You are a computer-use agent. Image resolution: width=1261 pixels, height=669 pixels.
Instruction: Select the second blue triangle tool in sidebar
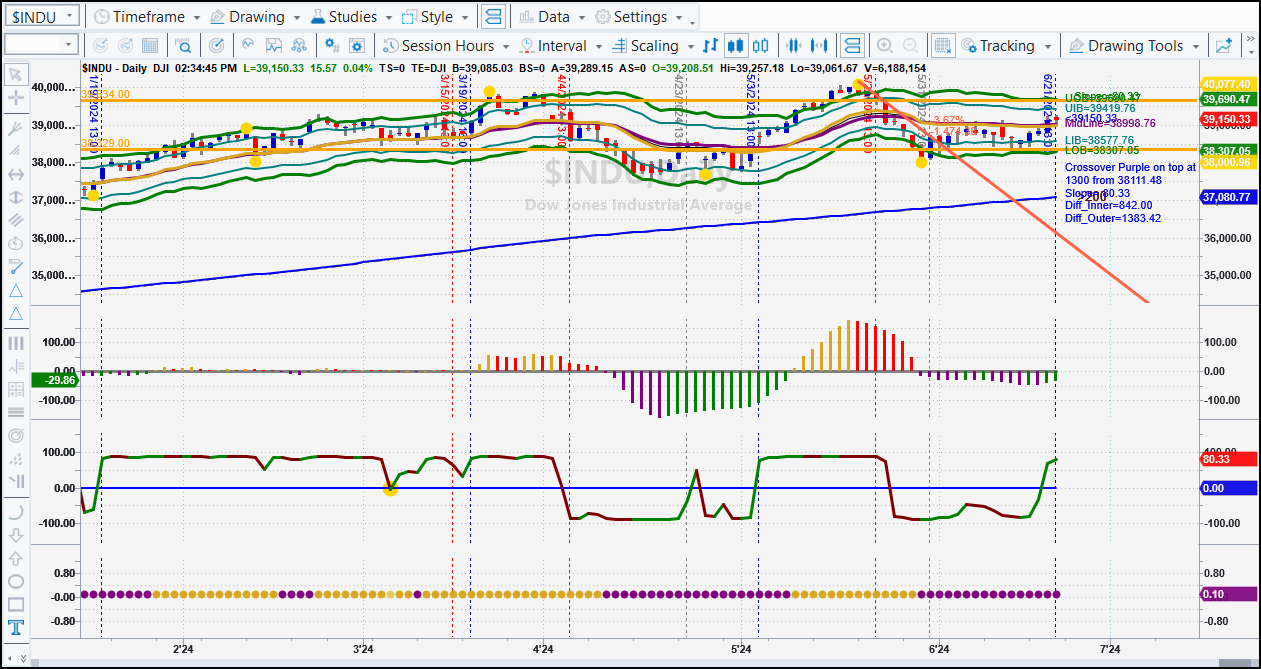[x=16, y=314]
